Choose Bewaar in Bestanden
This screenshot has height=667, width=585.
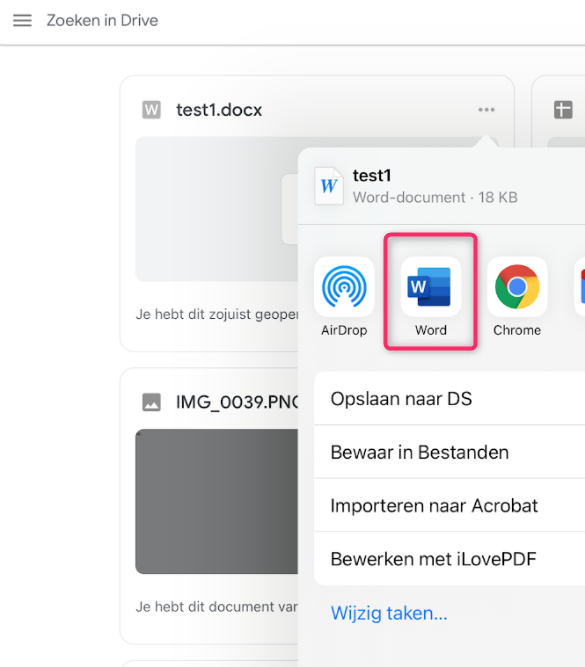[x=449, y=452]
